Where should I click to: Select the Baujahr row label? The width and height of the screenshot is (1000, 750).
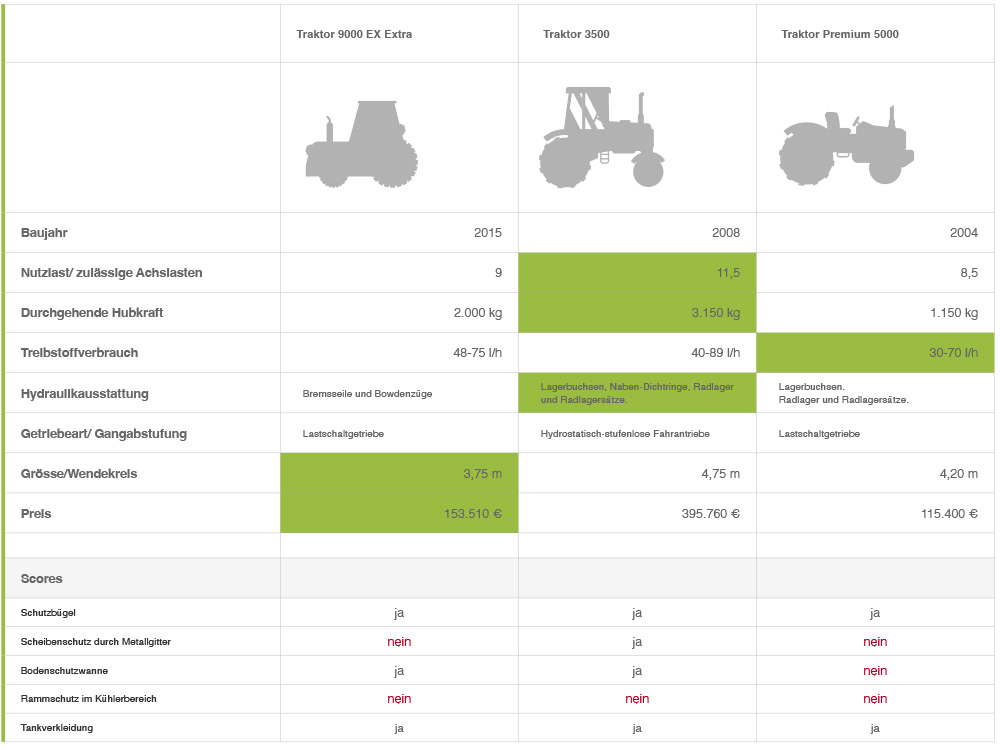[44, 233]
